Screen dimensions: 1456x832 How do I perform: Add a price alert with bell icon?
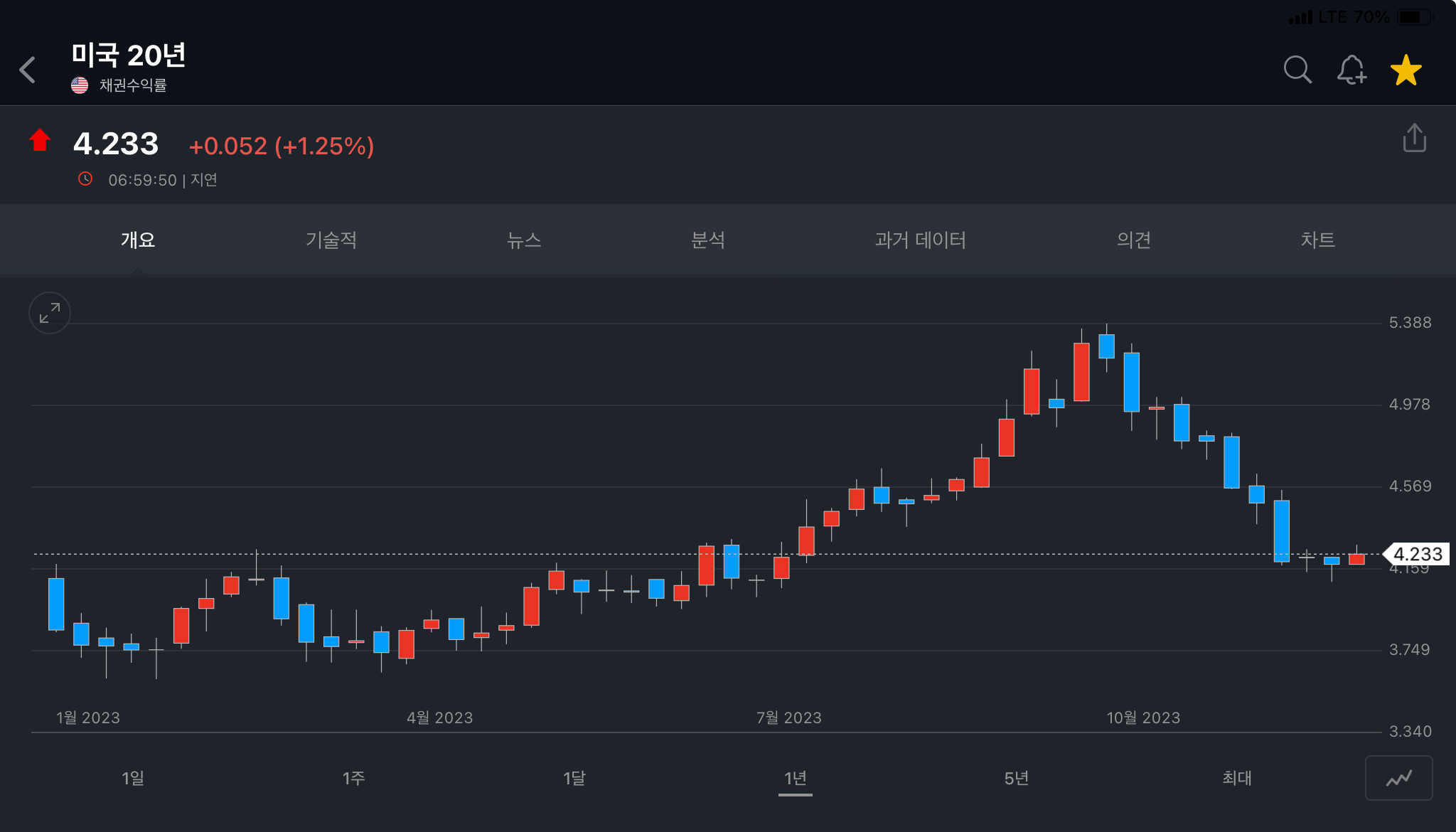pos(1351,70)
